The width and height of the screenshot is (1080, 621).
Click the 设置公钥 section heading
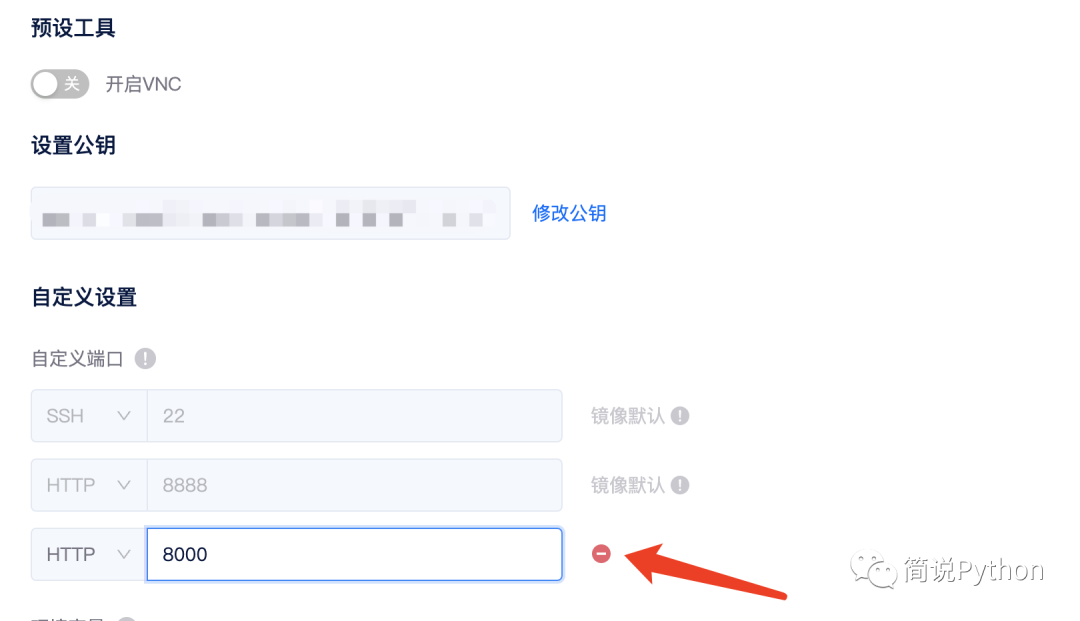[x=73, y=145]
